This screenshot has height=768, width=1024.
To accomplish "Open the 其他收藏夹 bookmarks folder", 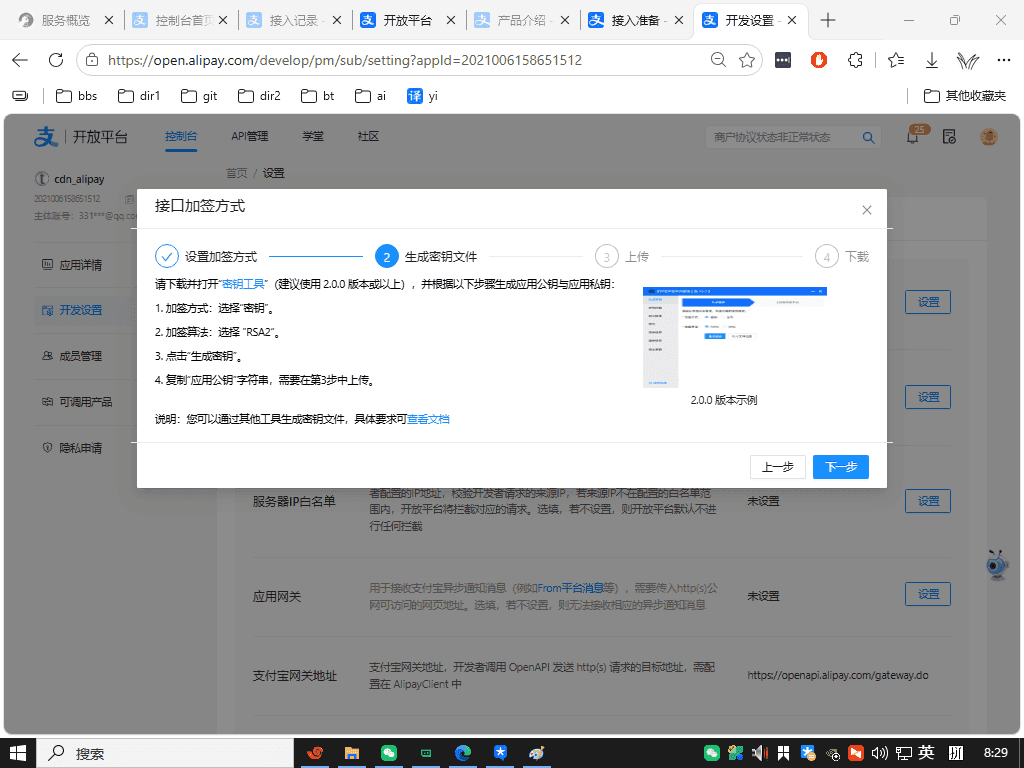I will [965, 96].
